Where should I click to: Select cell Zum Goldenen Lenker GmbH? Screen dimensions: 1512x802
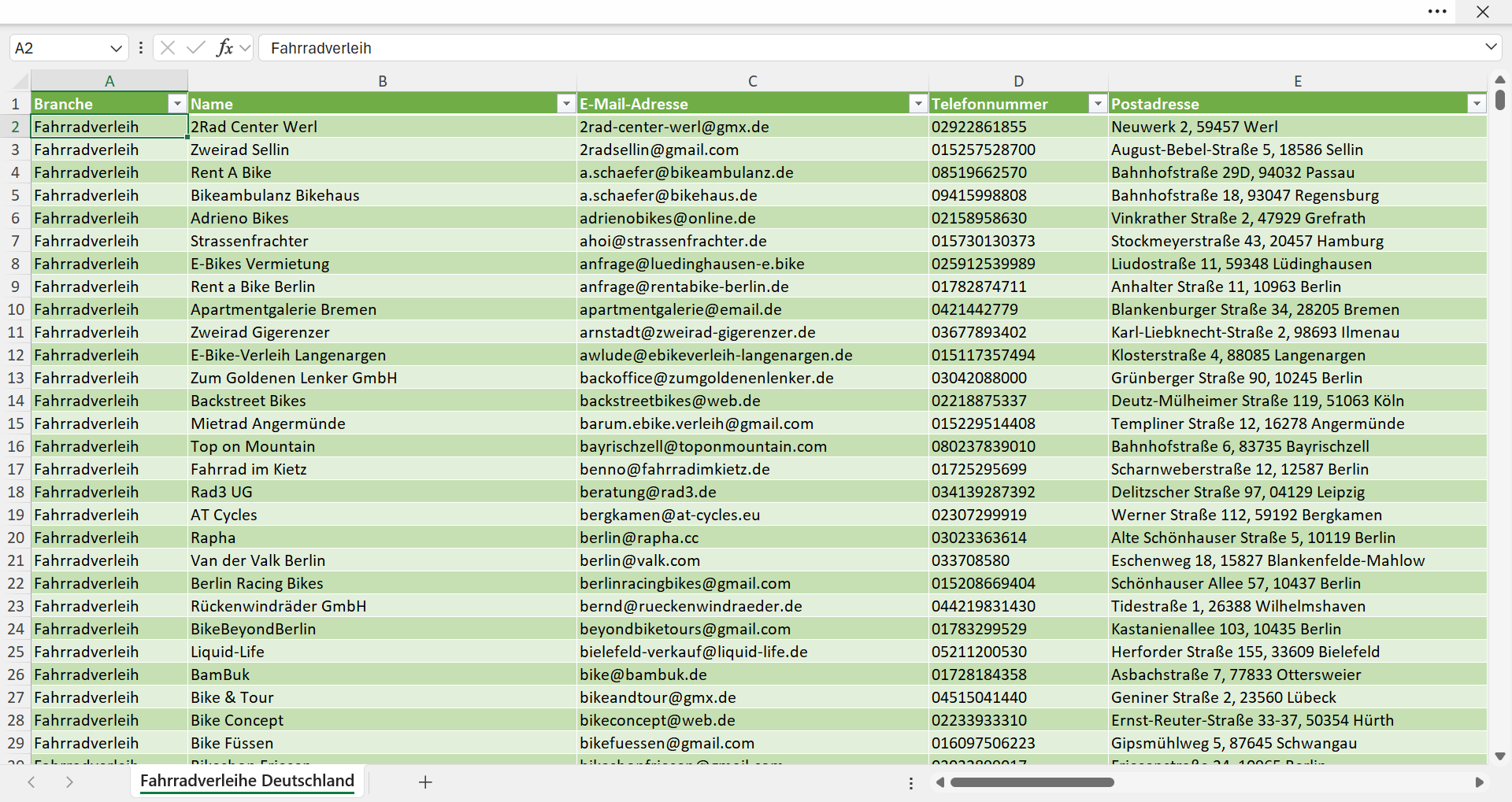(x=383, y=378)
